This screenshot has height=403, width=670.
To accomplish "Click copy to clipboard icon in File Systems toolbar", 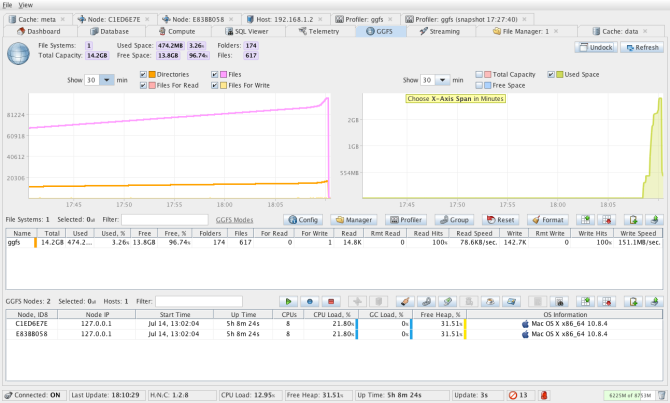I will click(633, 220).
